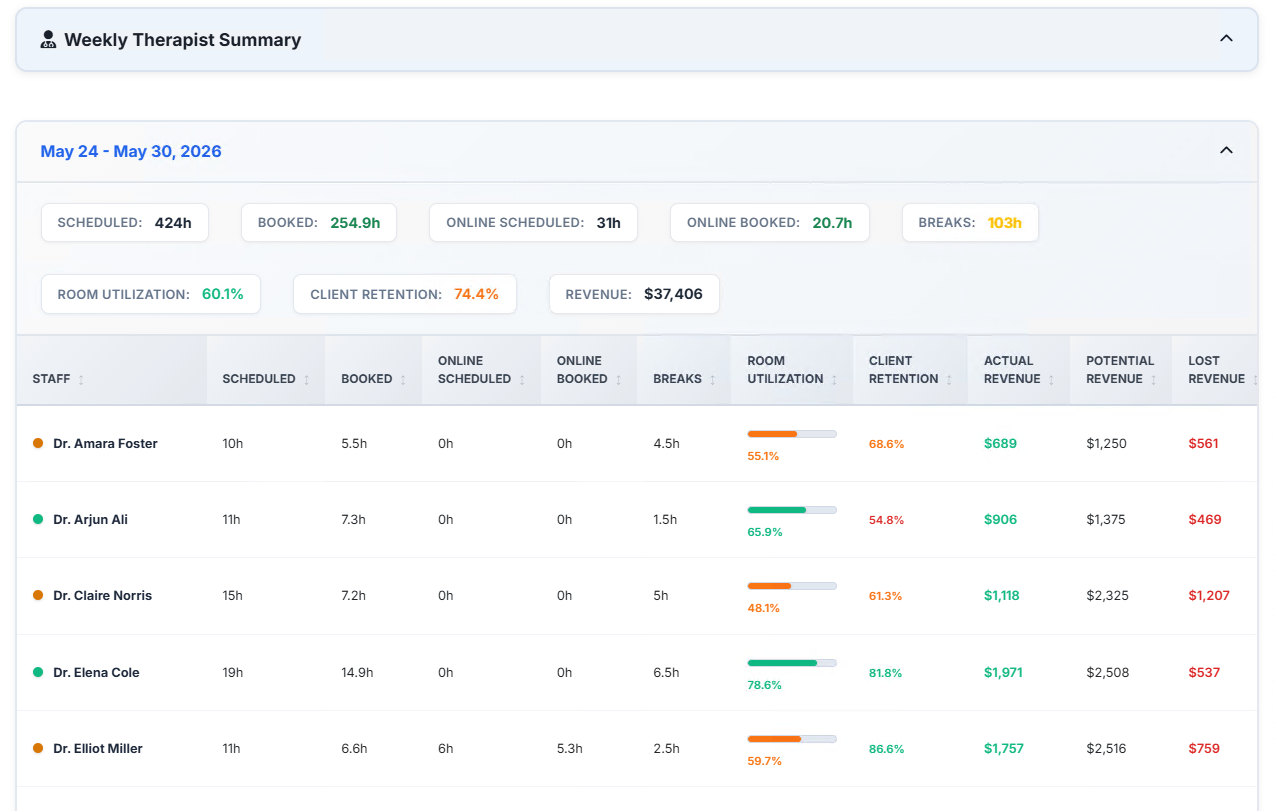Click the $2,325 potential revenue value
The width and height of the screenshot is (1275, 811).
1107,595
